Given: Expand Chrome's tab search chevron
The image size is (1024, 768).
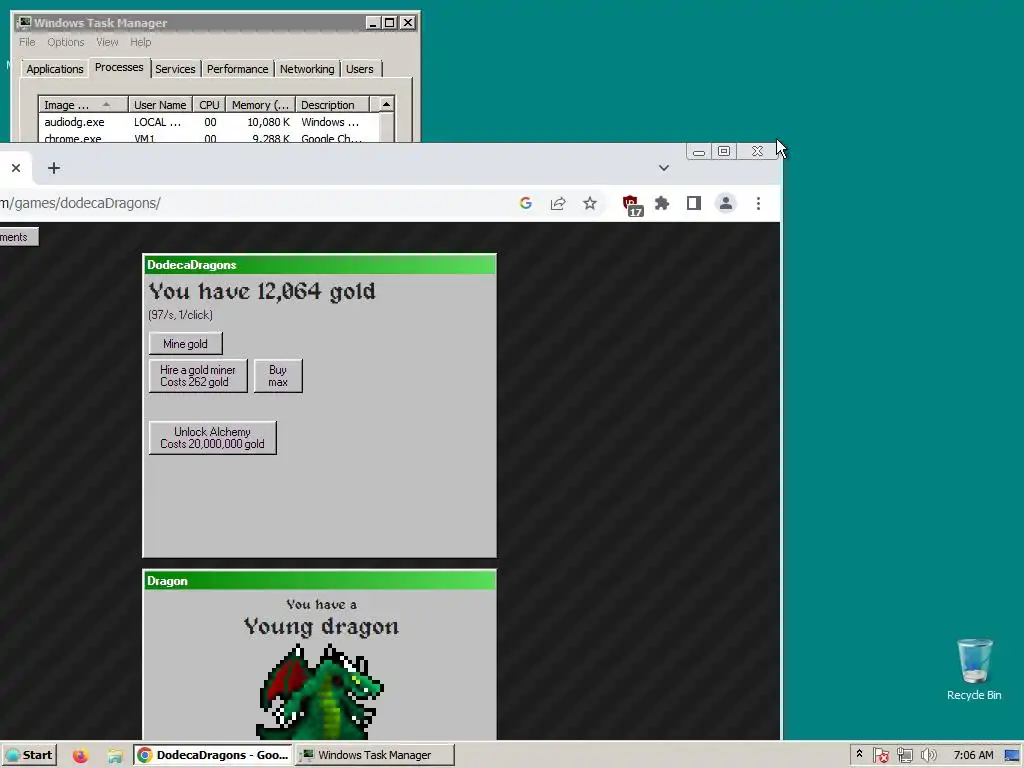Looking at the screenshot, I should 664,168.
